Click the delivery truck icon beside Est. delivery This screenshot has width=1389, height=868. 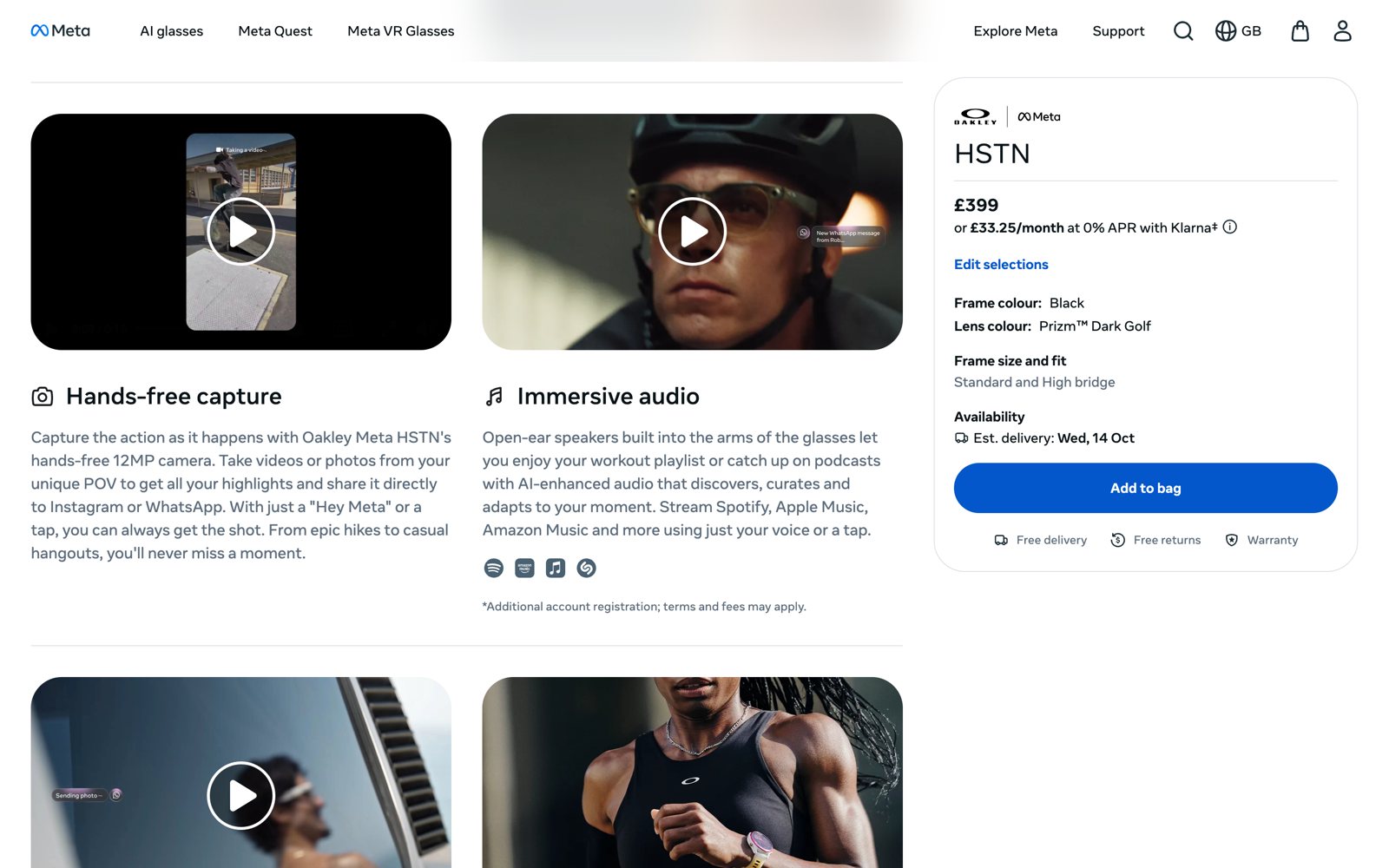point(961,438)
